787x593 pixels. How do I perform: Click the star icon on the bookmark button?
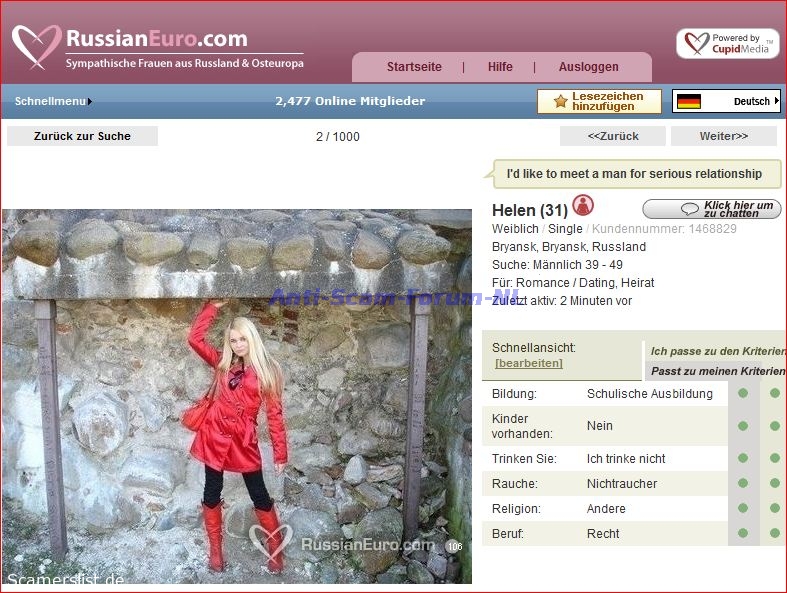[560, 102]
